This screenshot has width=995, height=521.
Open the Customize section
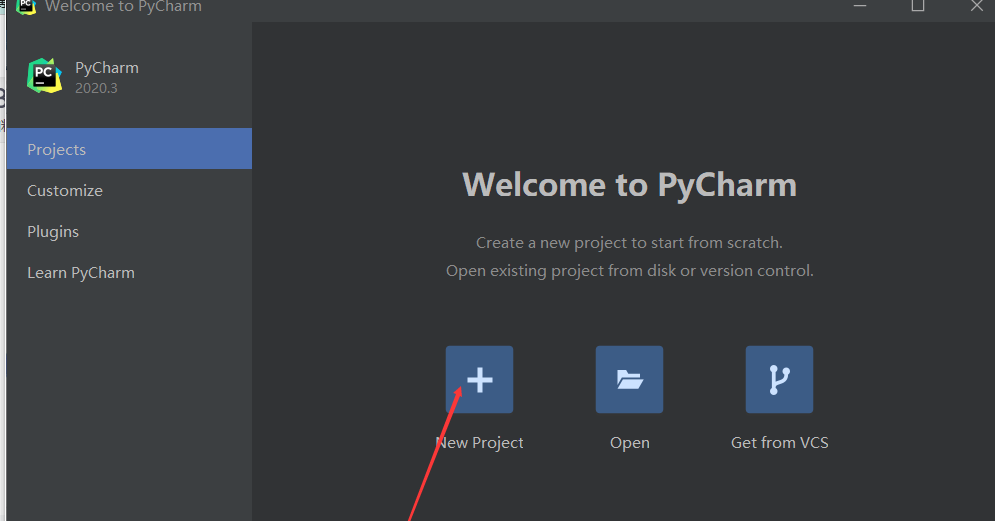coord(129,190)
